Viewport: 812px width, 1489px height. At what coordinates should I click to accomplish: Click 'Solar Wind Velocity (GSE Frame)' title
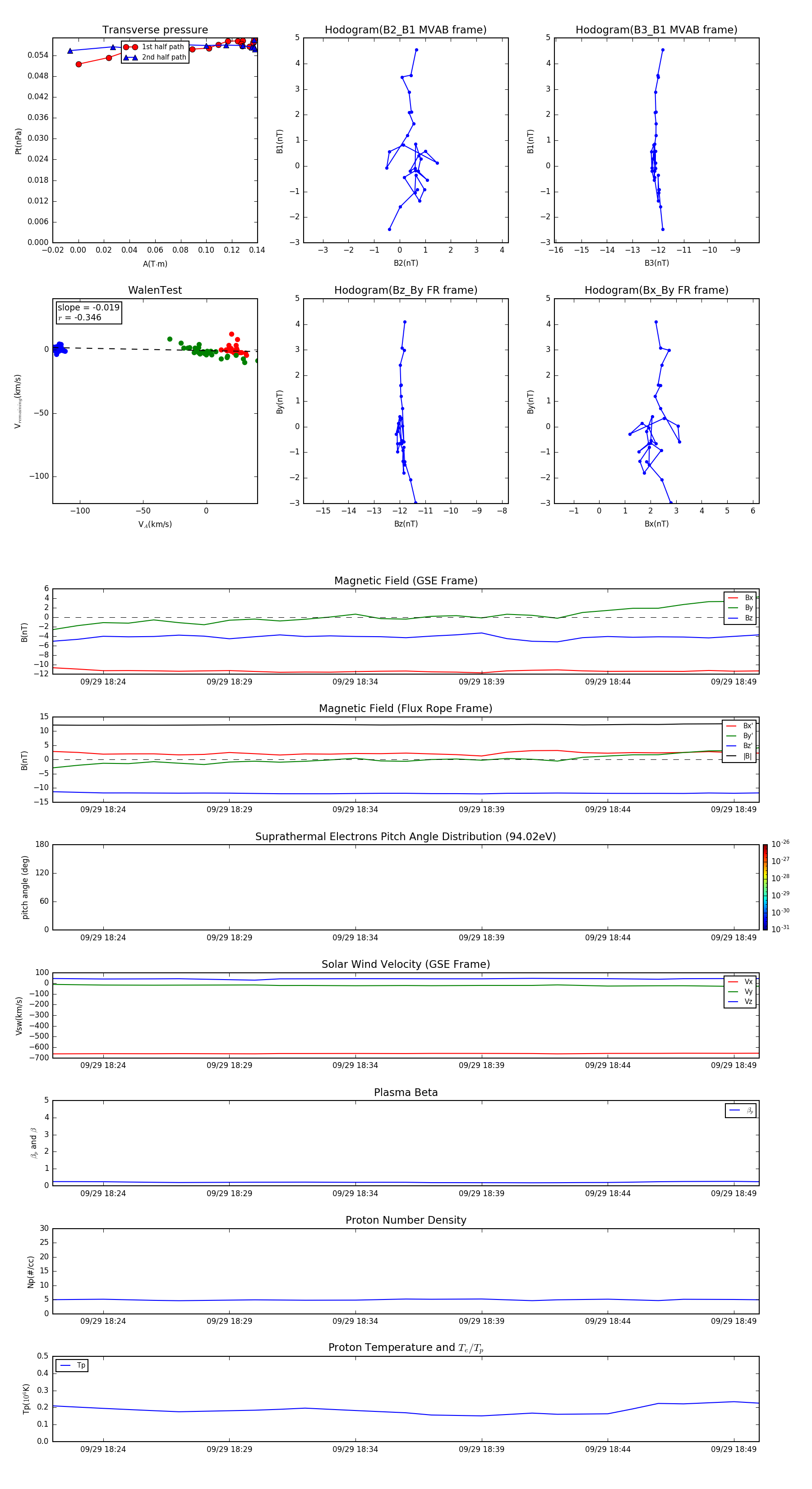[x=406, y=965]
